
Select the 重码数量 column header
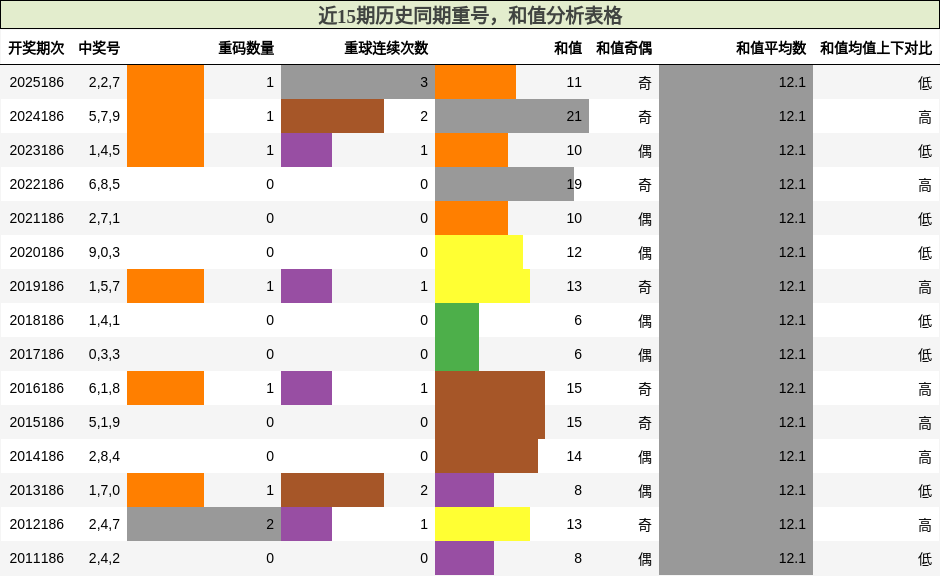[246, 48]
